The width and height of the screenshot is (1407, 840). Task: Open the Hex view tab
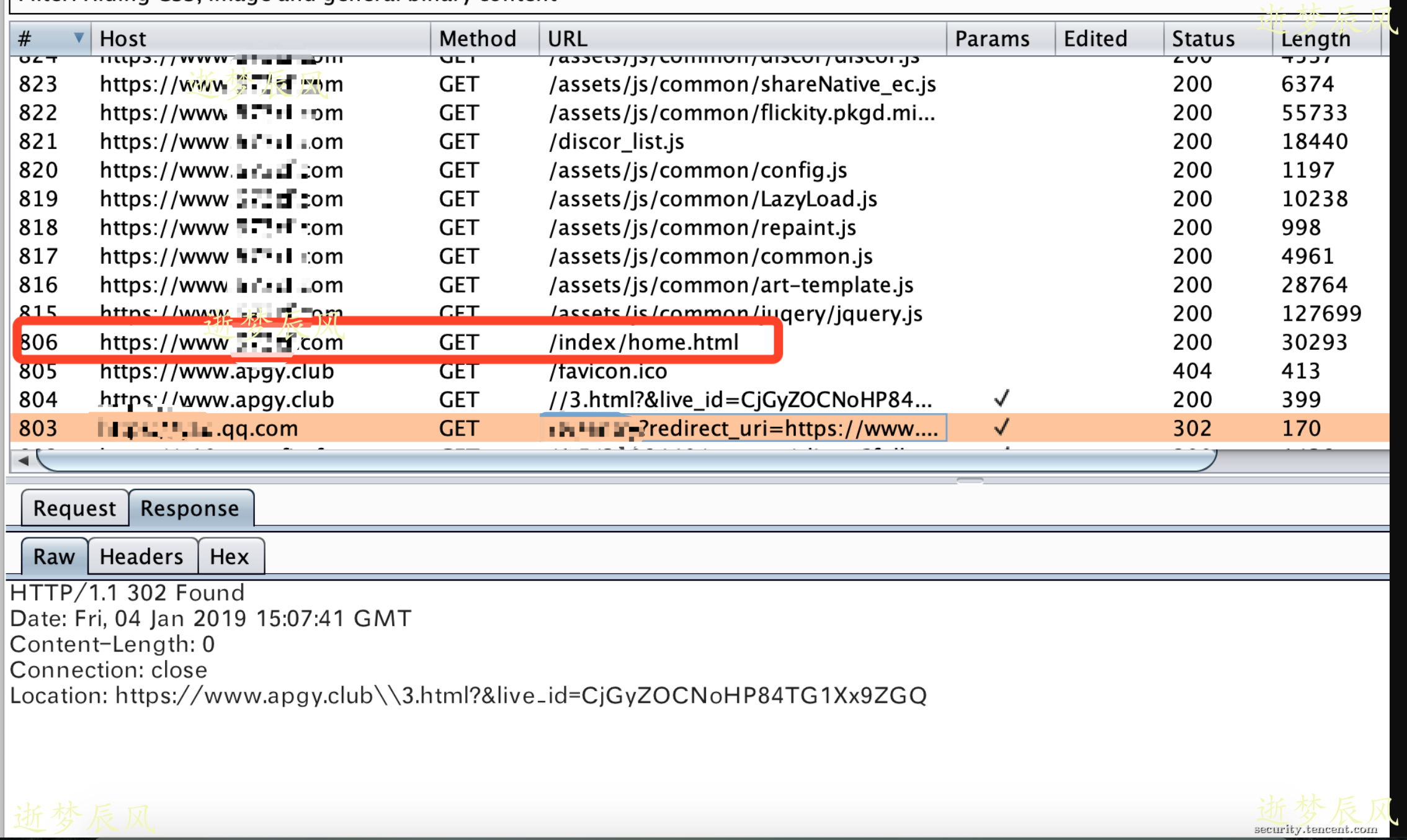pos(229,556)
